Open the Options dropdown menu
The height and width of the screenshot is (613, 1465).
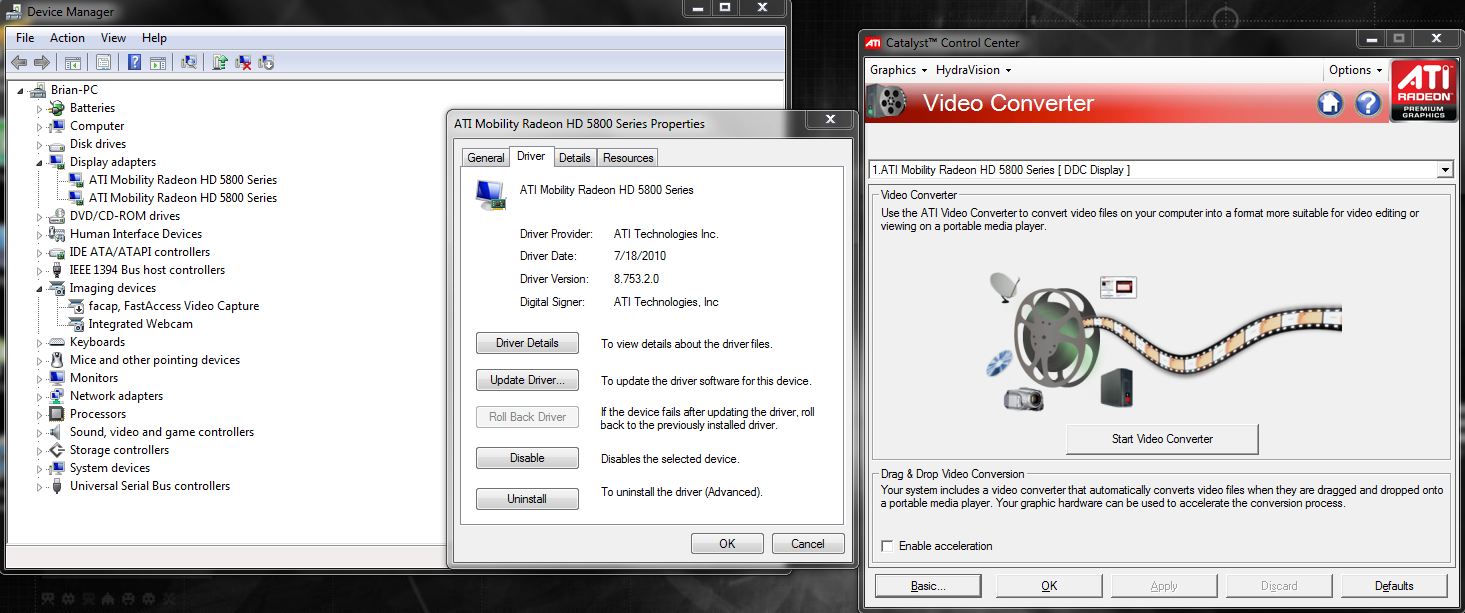(x=1355, y=70)
